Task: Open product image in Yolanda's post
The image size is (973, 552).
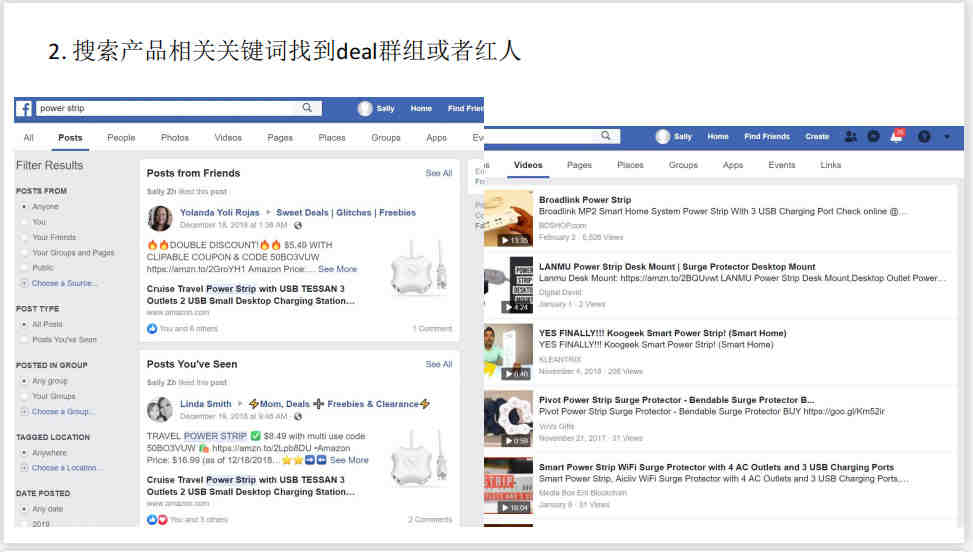Action: [419, 268]
